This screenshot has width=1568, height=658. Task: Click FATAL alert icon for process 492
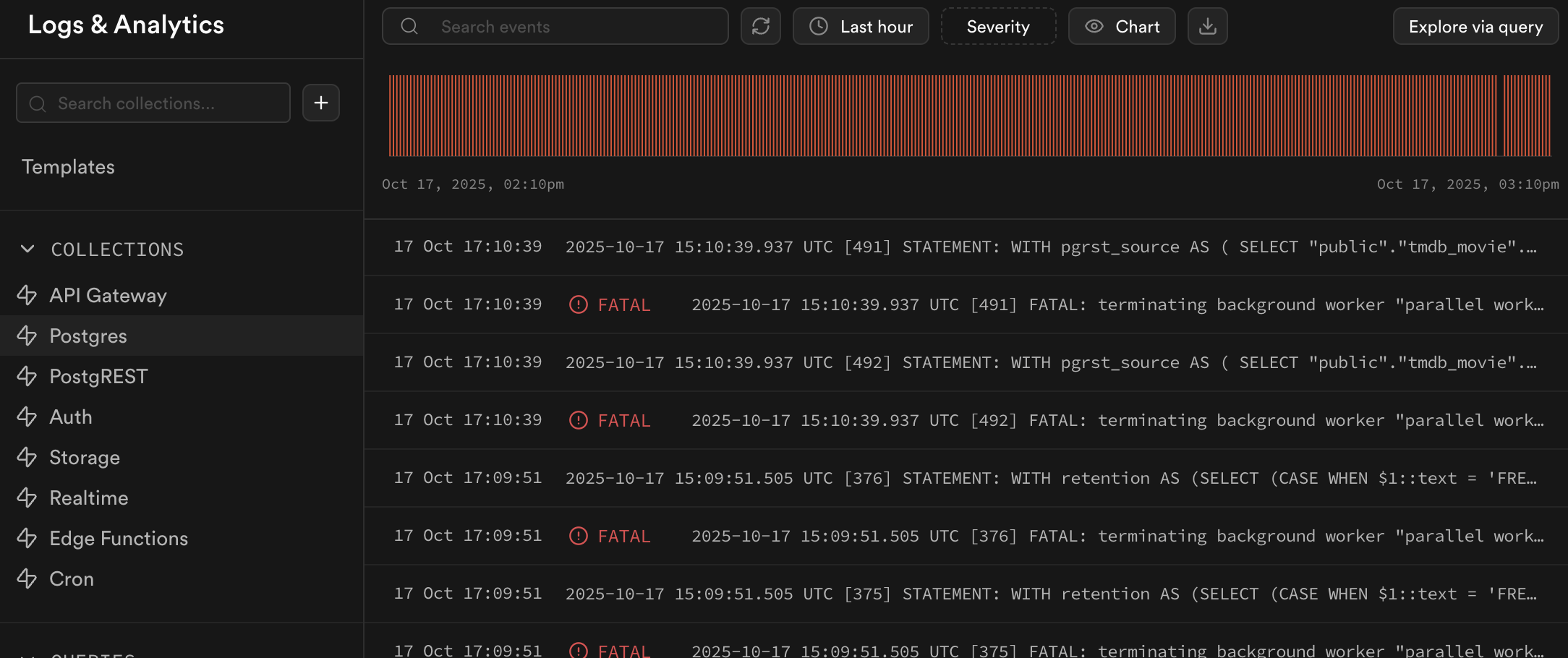(579, 420)
